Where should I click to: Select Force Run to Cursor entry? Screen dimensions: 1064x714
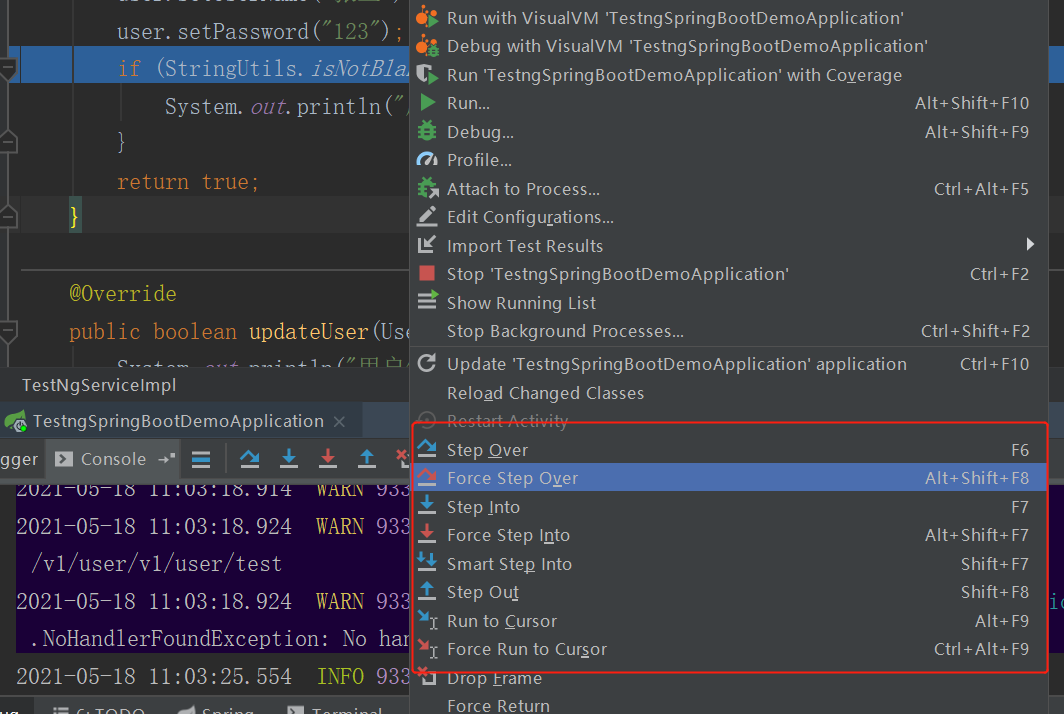pyautogui.click(x=729, y=650)
